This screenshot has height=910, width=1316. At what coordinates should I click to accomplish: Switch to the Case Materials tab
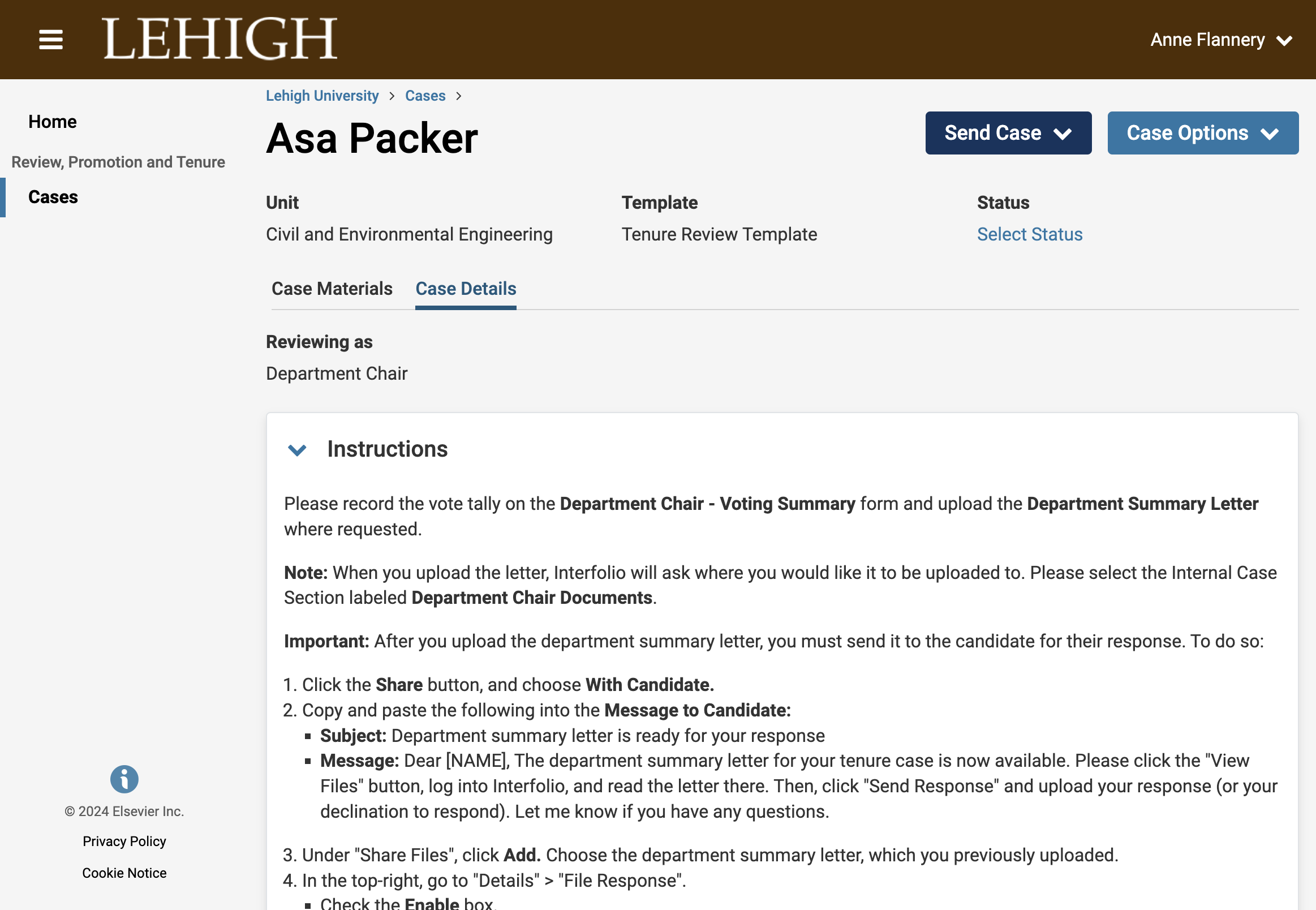(332, 289)
